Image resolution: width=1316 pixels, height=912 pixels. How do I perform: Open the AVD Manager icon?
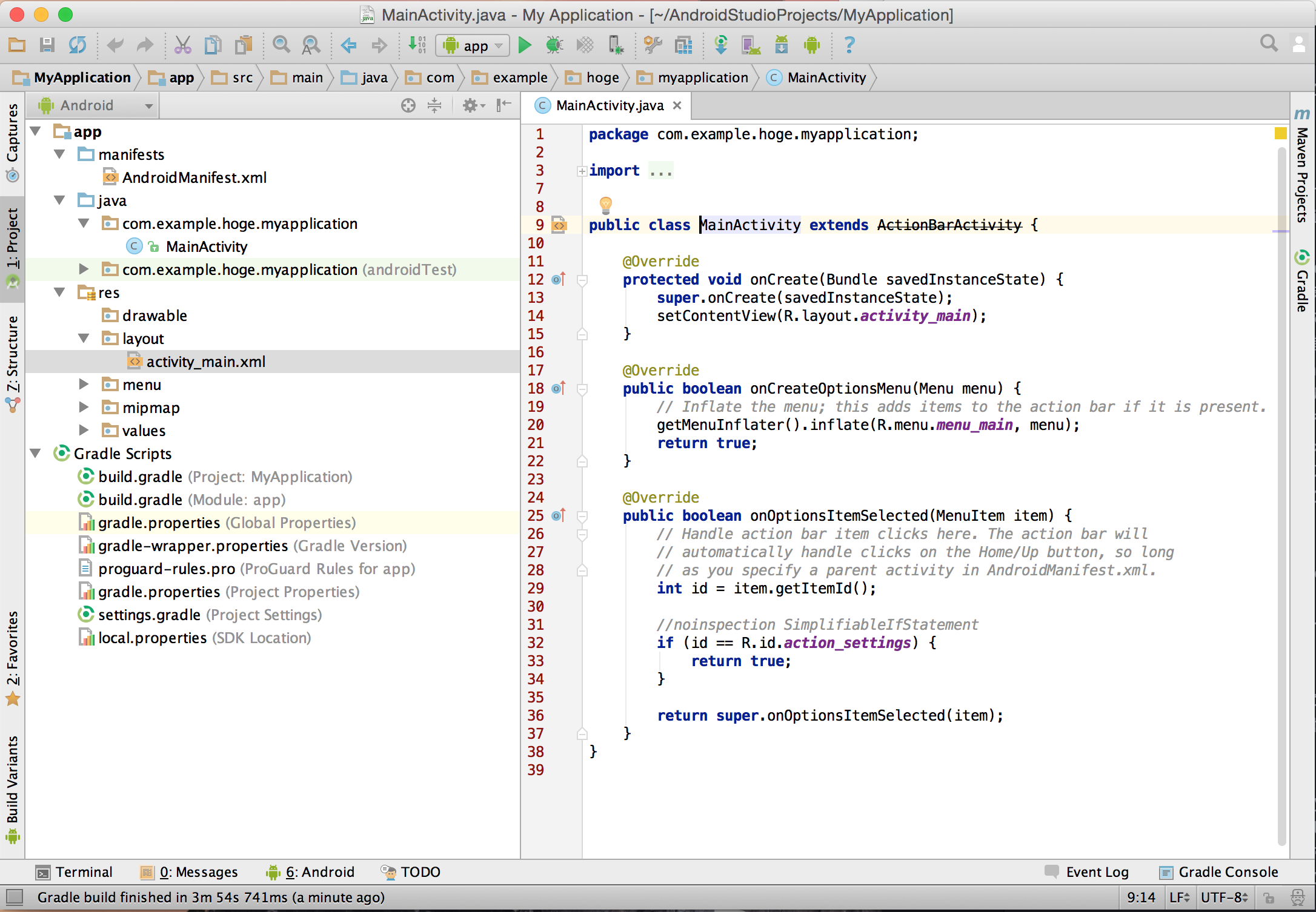coord(751,45)
